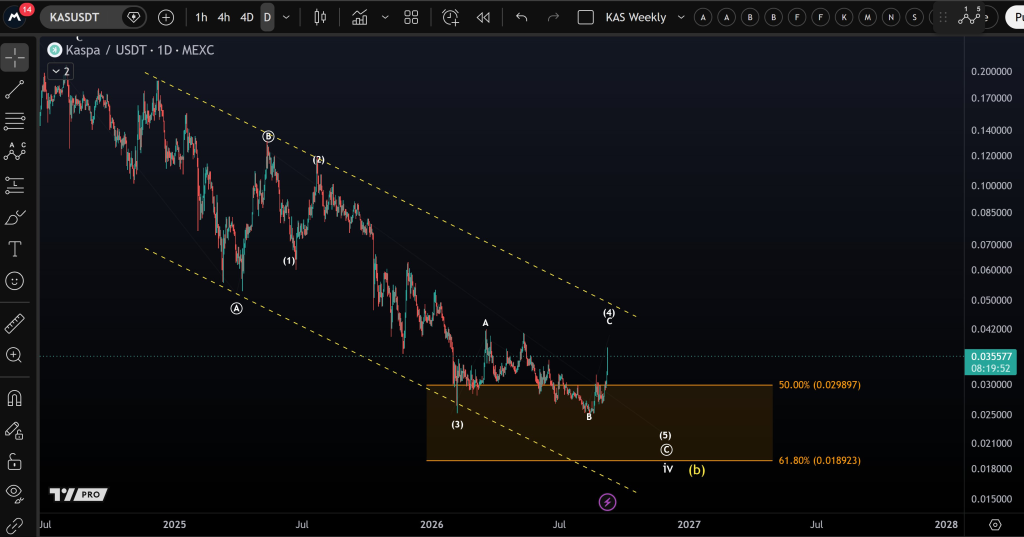1024x537 pixels.
Task: Open the KAS Weekly layout dropdown
Action: coord(681,18)
